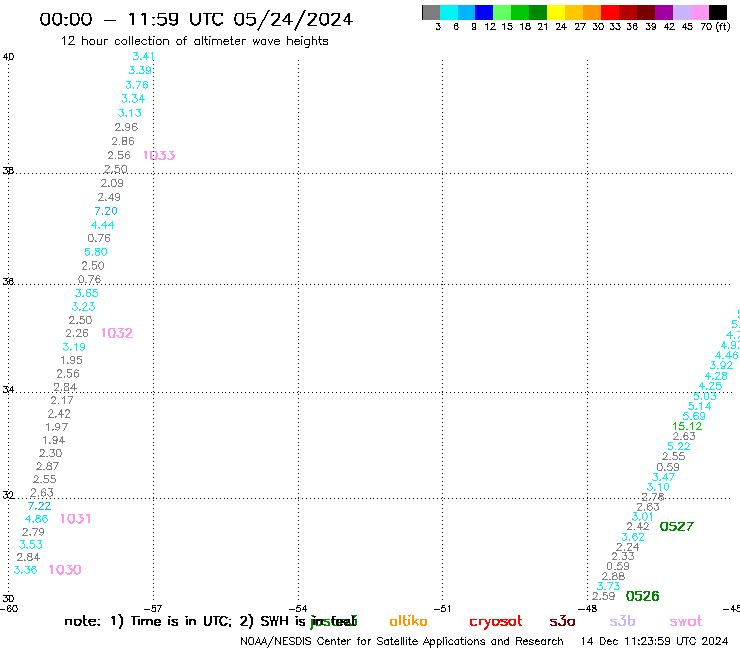This screenshot has width=740, height=650.
Task: Click the wave height value '3.13'
Action: tap(130, 113)
